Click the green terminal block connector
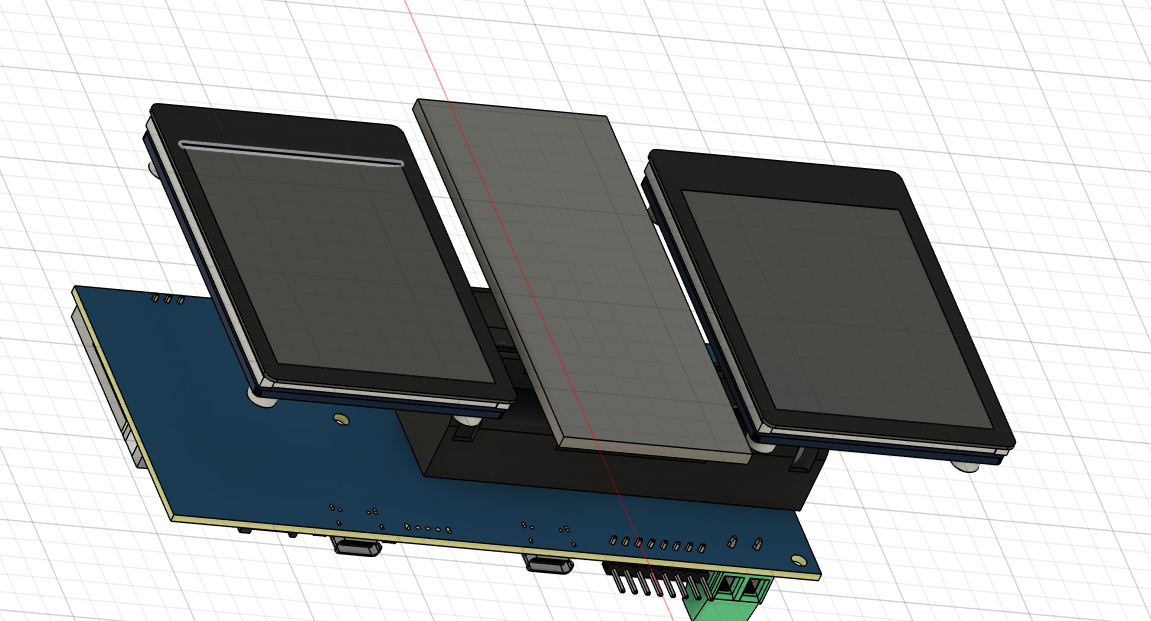1151x621 pixels. [x=735, y=598]
